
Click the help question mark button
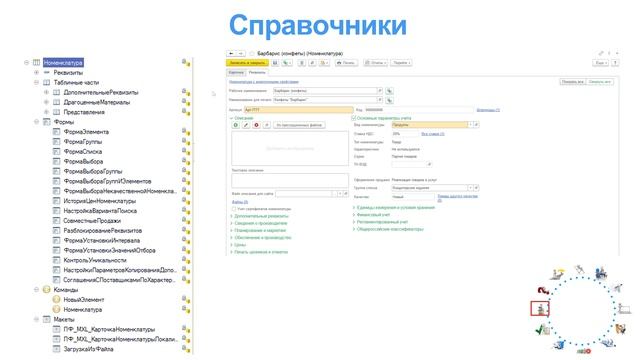pyautogui.click(x=615, y=63)
